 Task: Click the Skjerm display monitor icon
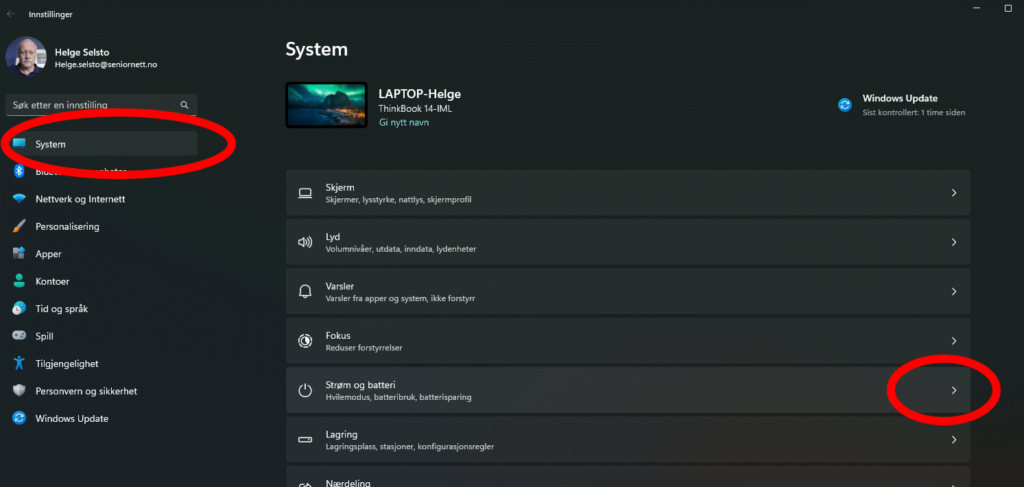(x=305, y=193)
